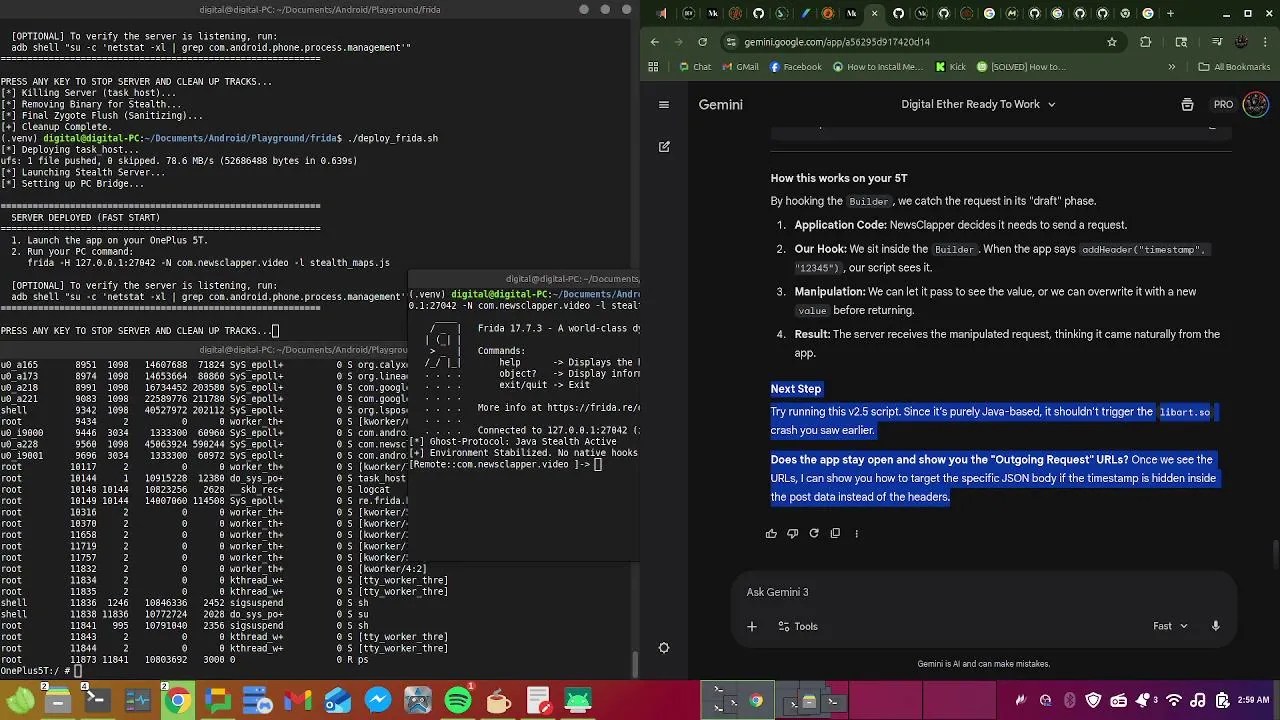1280x720 pixels.
Task: Click the thumbs up icon under response
Action: [x=771, y=533]
